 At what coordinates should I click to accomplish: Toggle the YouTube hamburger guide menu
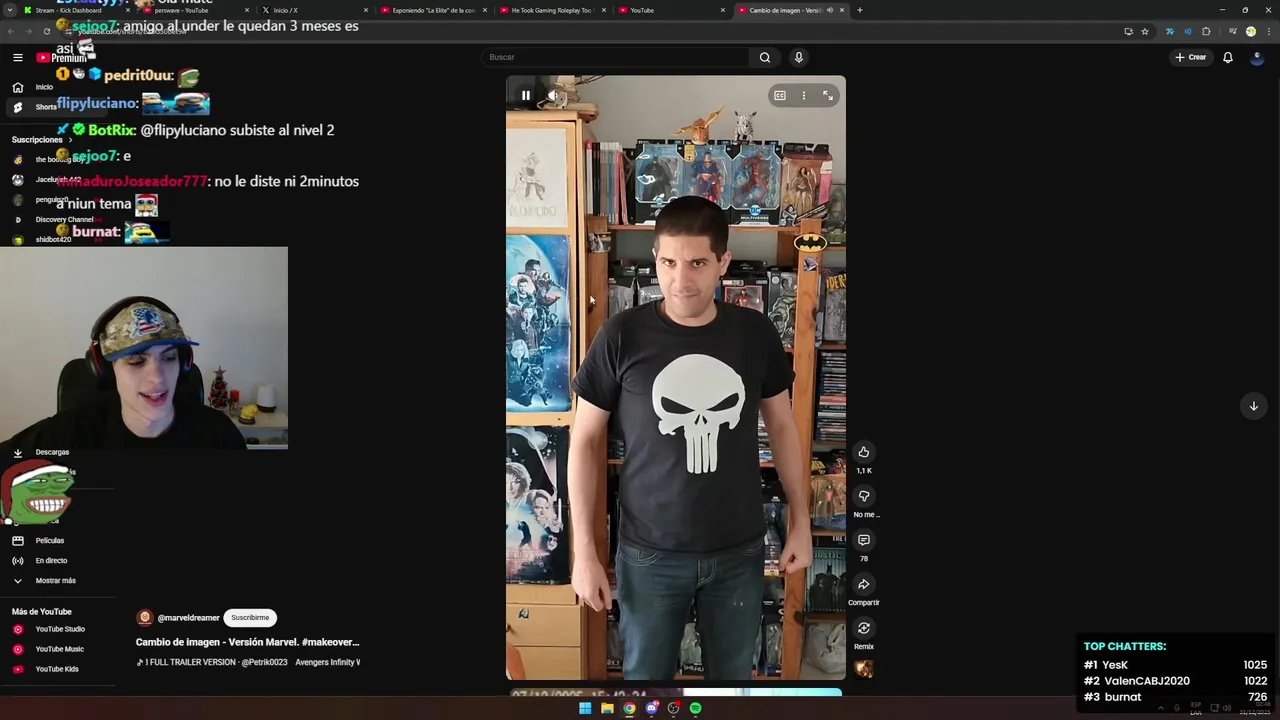coord(17,57)
